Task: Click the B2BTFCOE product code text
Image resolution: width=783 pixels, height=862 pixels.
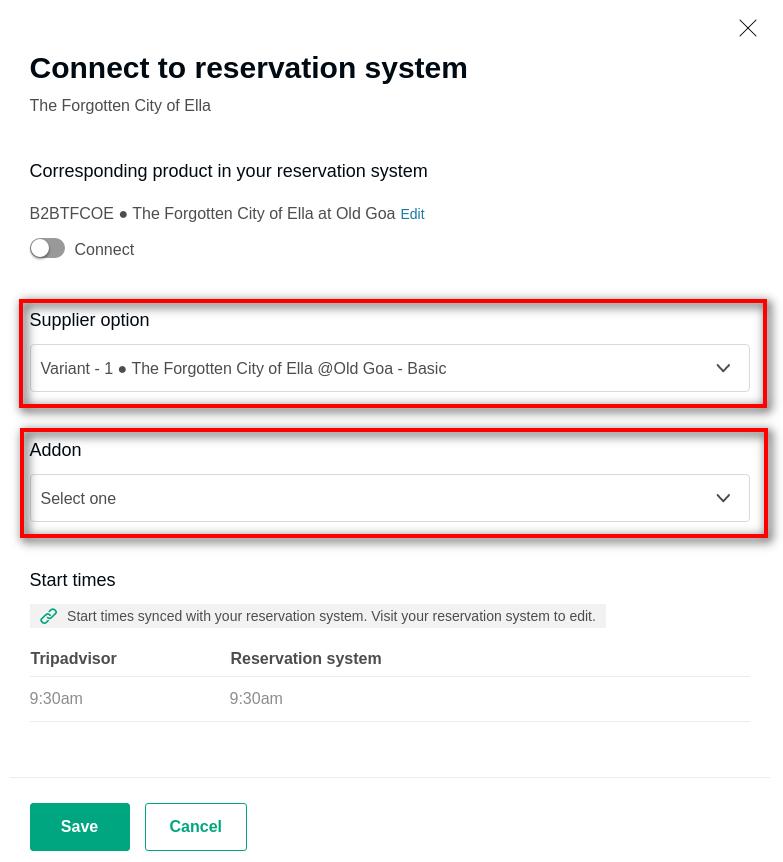Action: (71, 214)
